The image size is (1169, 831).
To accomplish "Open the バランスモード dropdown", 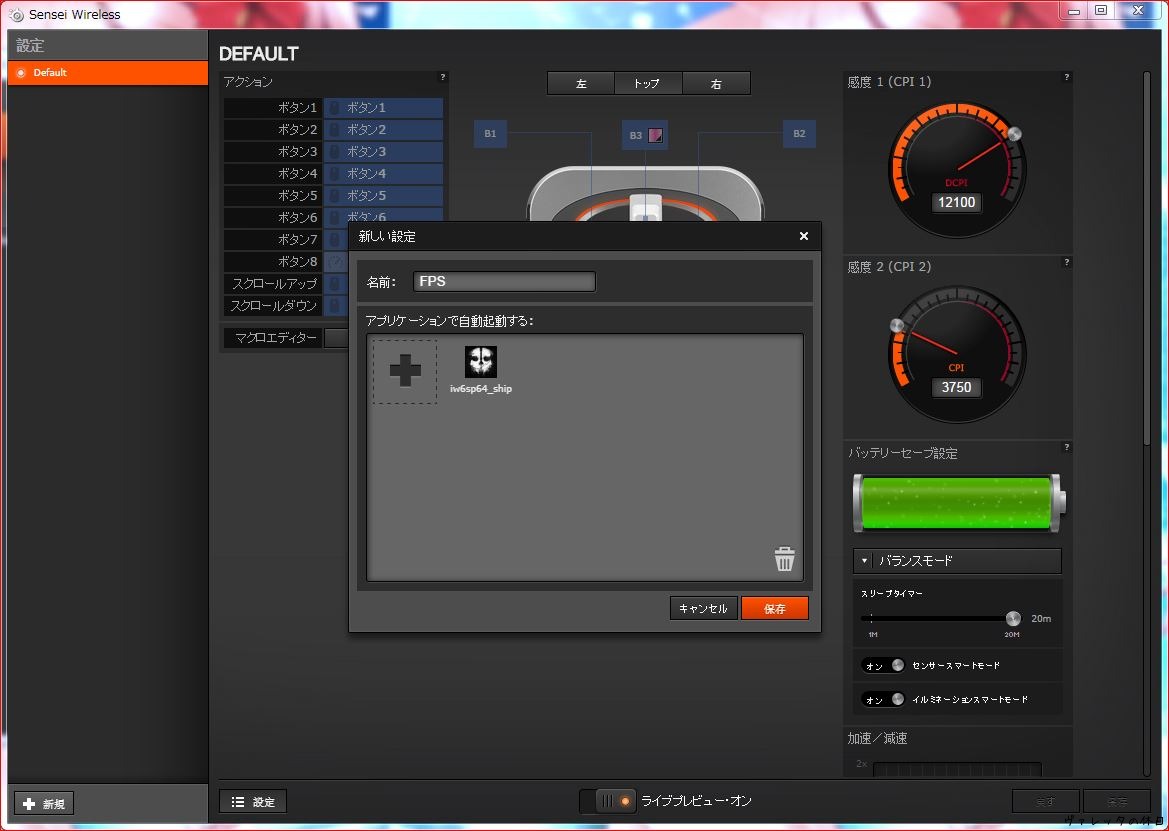I will click(x=957, y=561).
